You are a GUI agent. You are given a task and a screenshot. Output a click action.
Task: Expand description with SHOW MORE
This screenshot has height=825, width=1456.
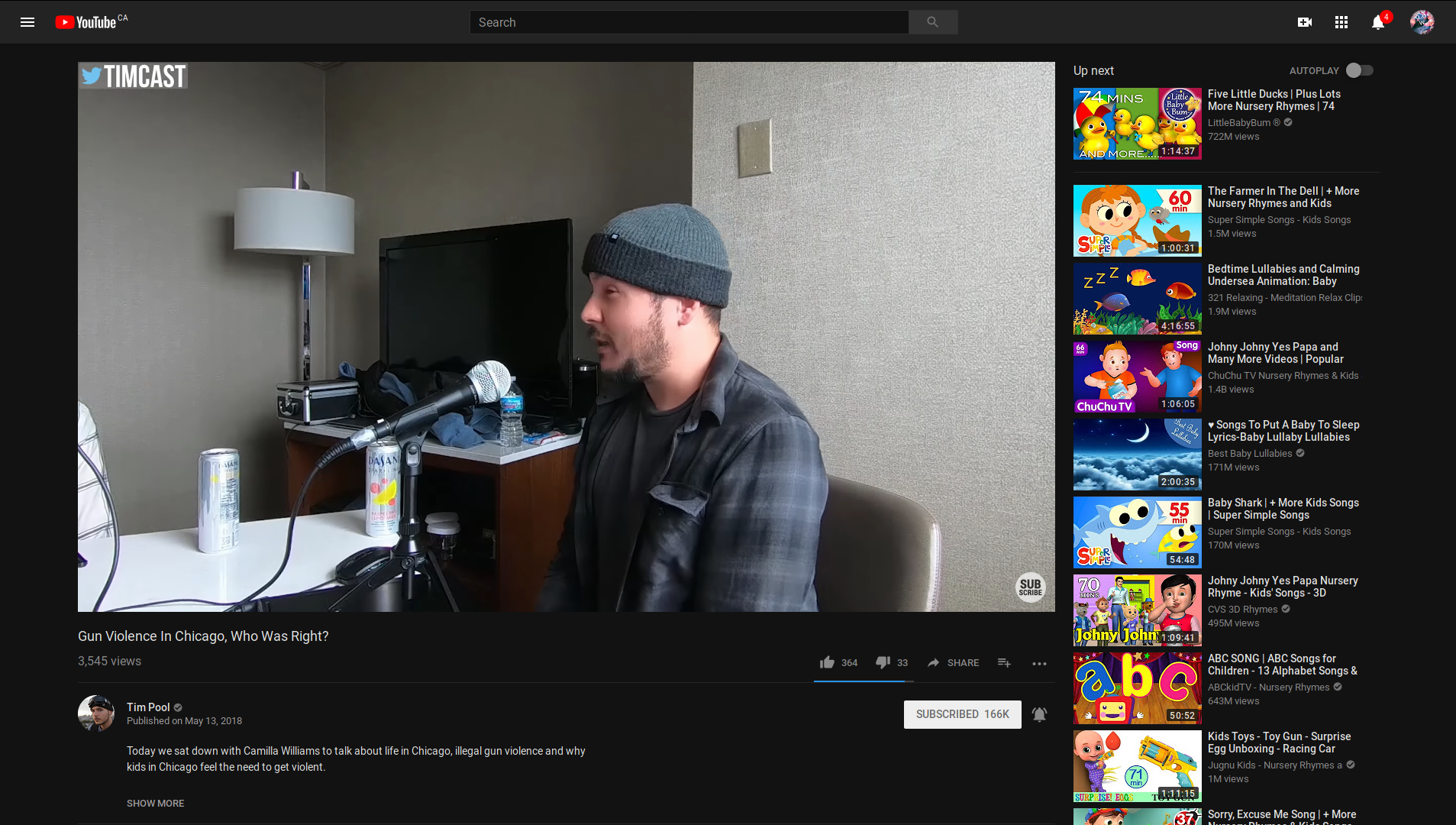point(155,803)
